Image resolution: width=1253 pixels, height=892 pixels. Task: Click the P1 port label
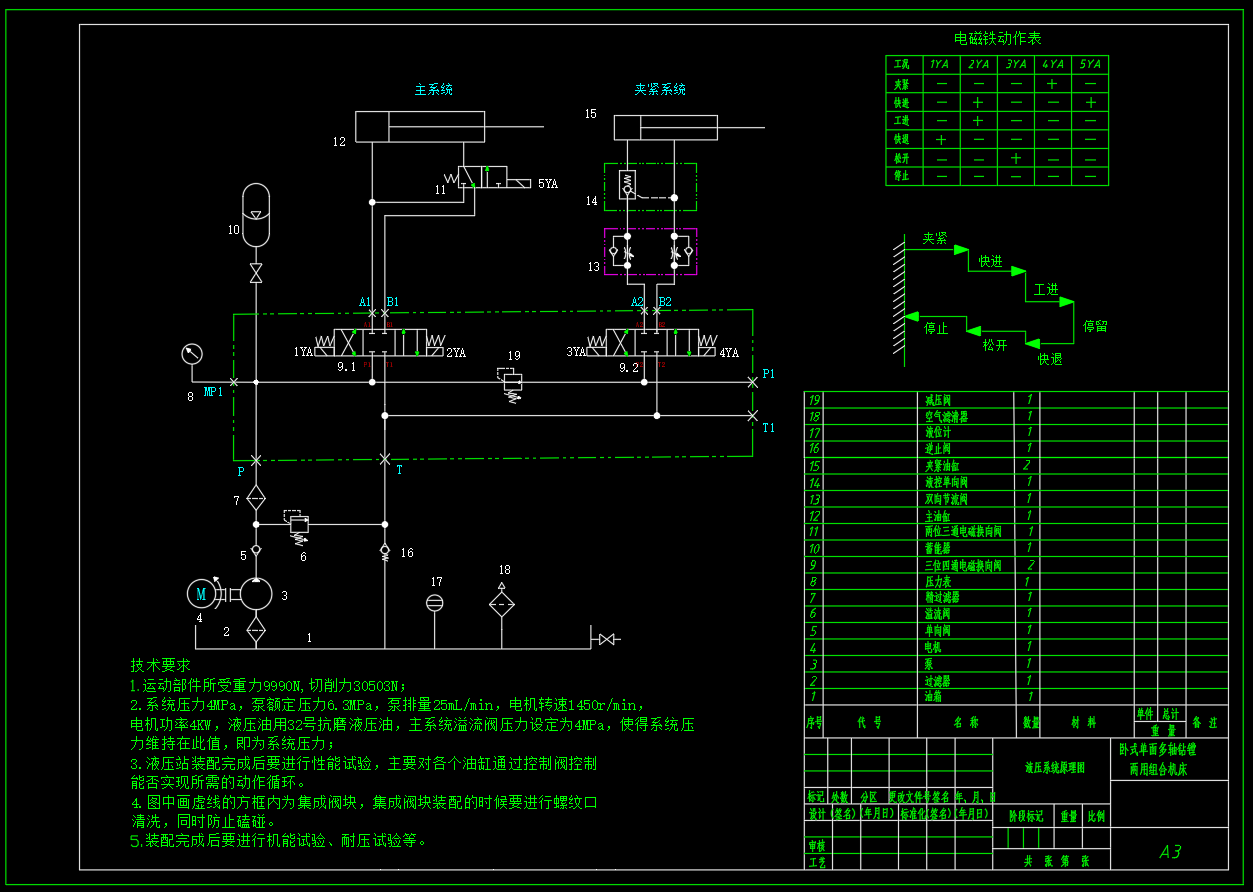768,373
